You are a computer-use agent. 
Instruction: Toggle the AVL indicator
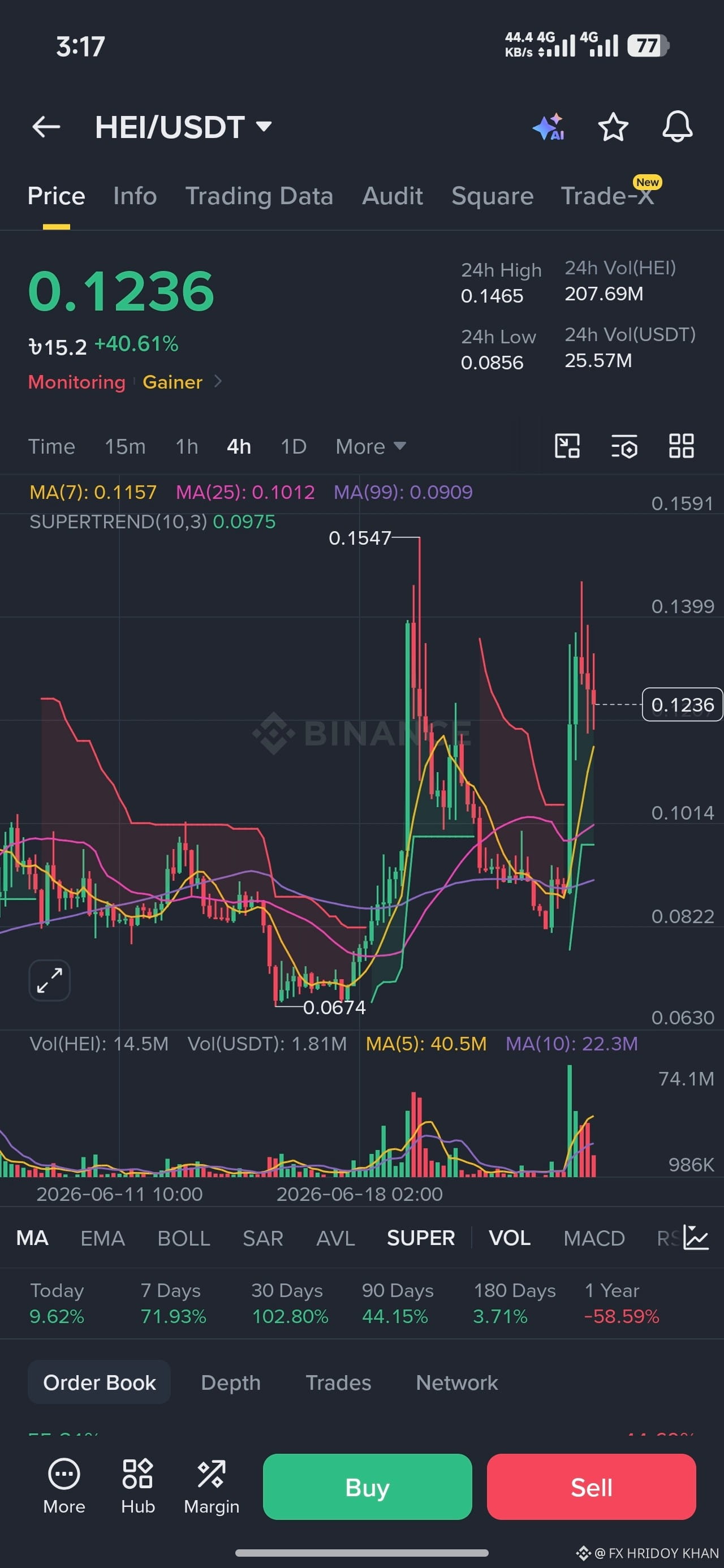click(x=335, y=1238)
